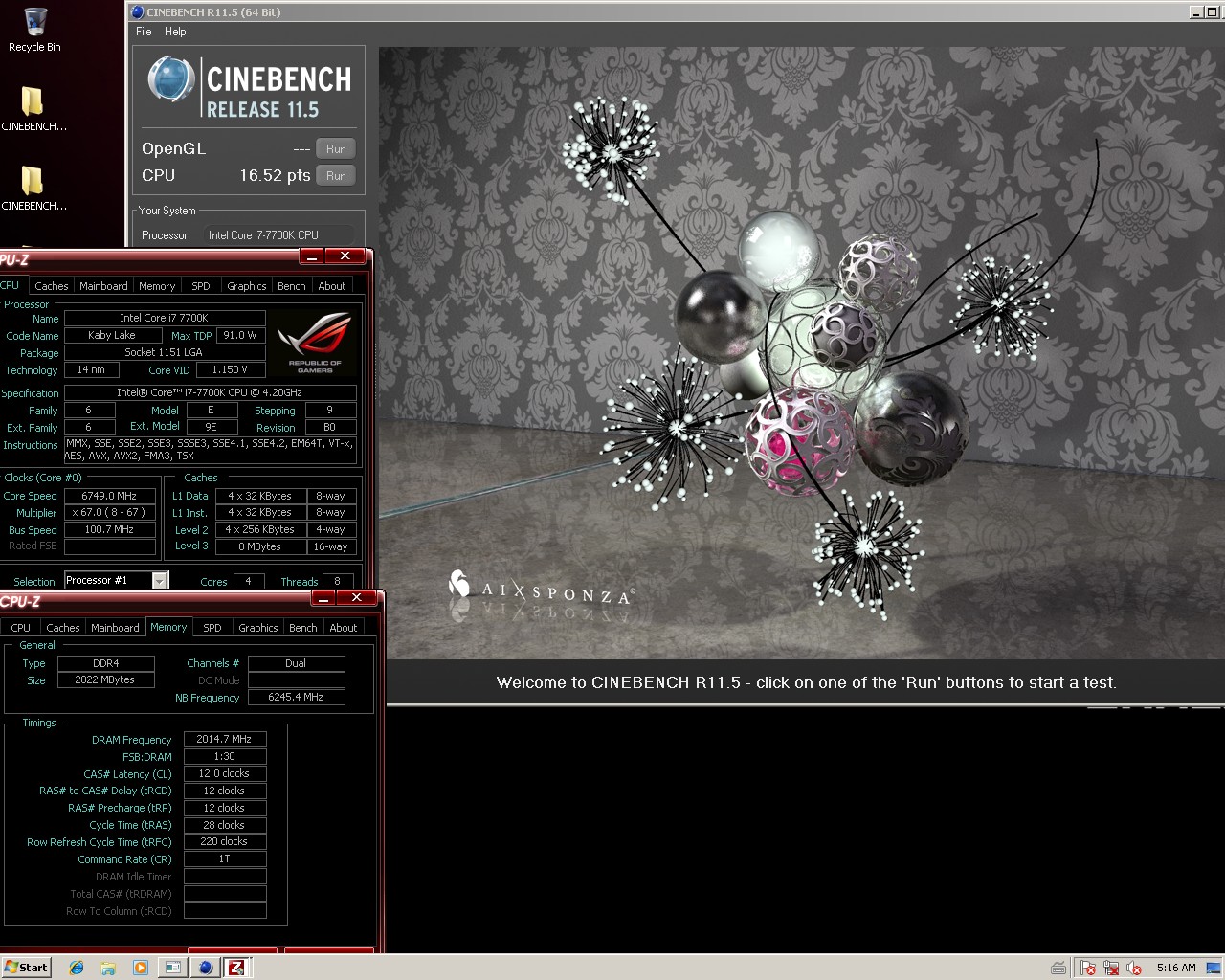
Task: Switch to the window-list taskbar item
Action: tap(172, 968)
